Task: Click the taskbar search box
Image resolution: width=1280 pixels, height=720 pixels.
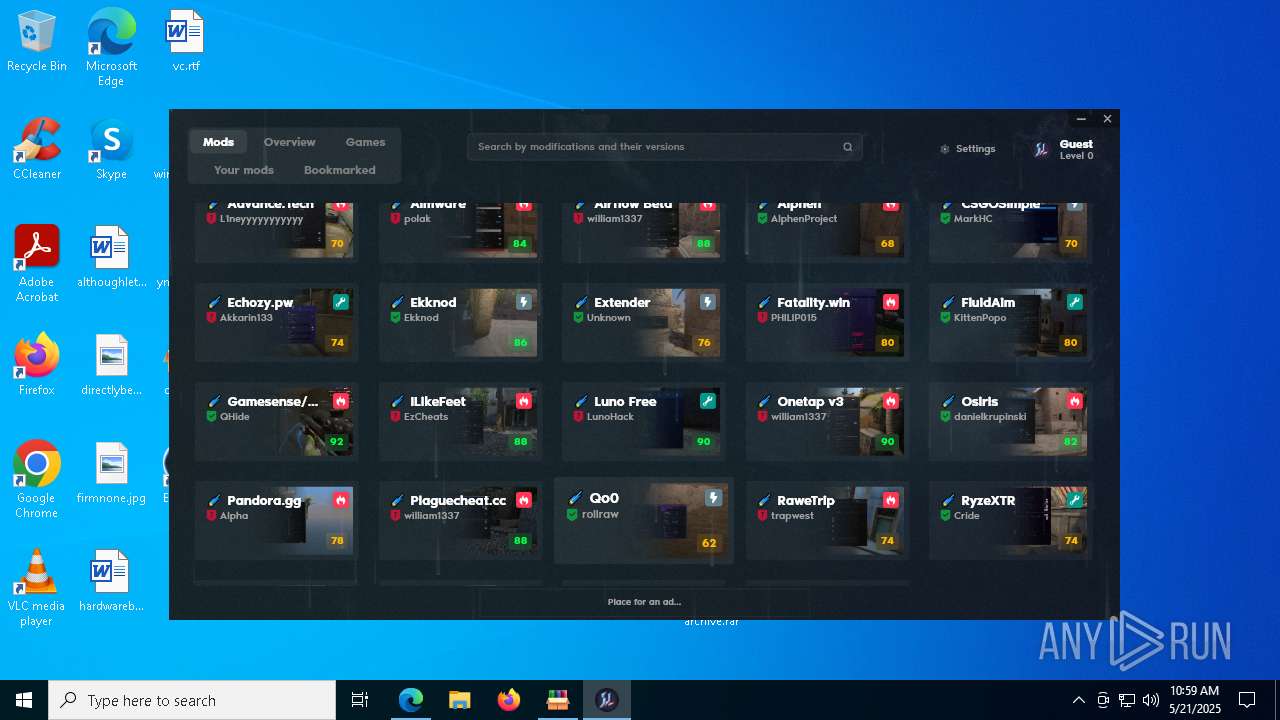Action: click(x=192, y=700)
